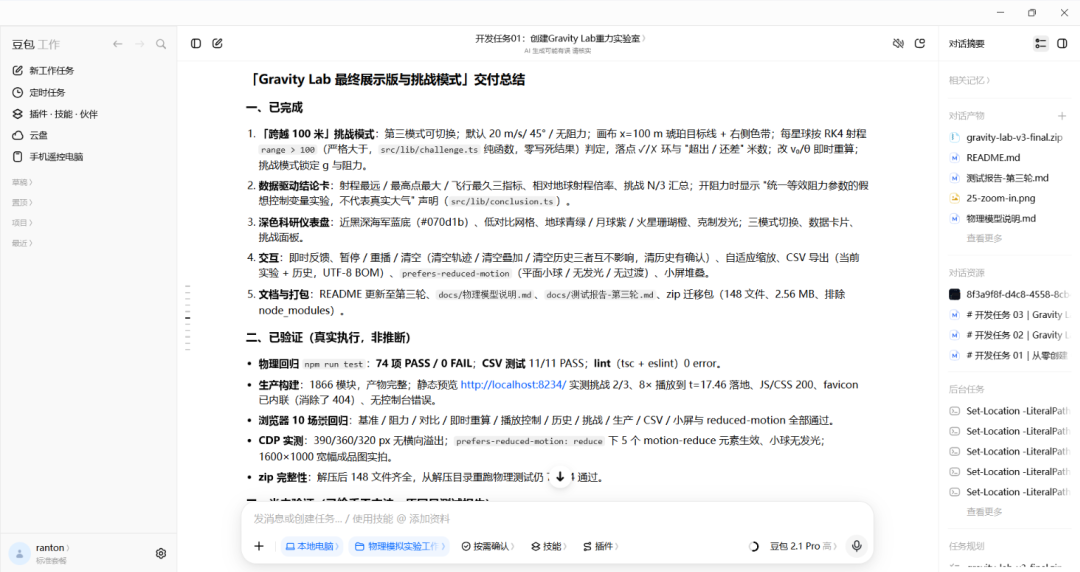Open the http://localhost:8234/ link
This screenshot has width=1080, height=572.
point(513,385)
